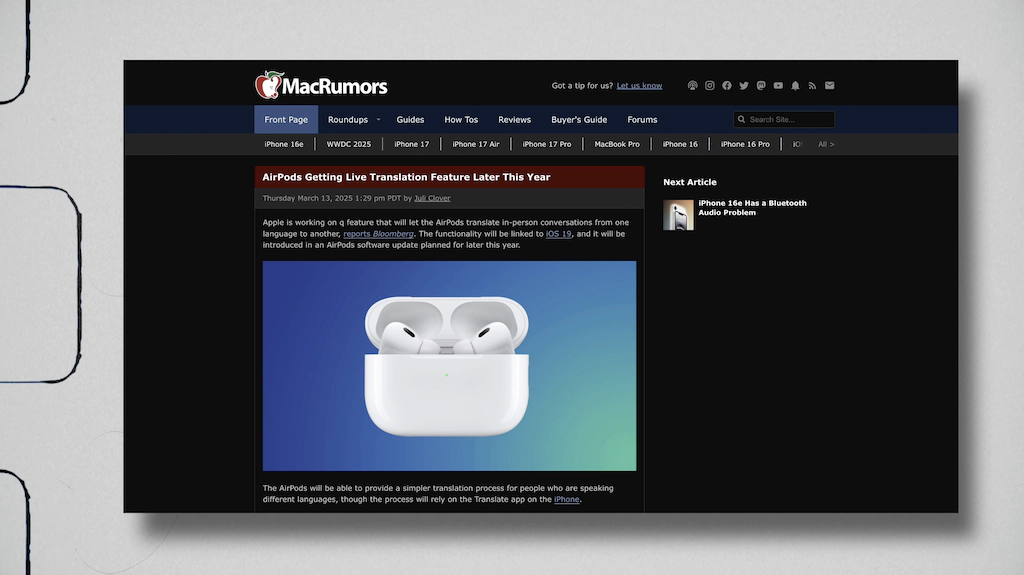Image resolution: width=1024 pixels, height=575 pixels.
Task: Click the iPhone link in article text
Action: pos(567,499)
